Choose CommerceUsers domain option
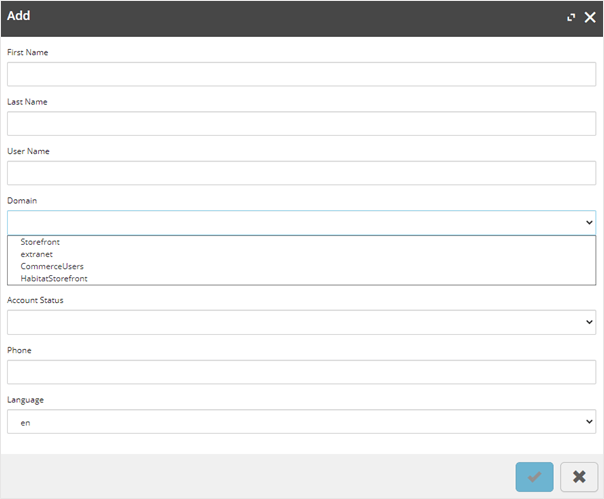The height and width of the screenshot is (499, 604). click(x=302, y=266)
